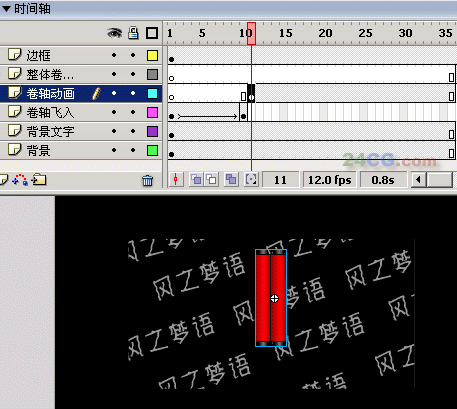Toggle visibility dot of 卷轴动画 layer

coord(114,93)
